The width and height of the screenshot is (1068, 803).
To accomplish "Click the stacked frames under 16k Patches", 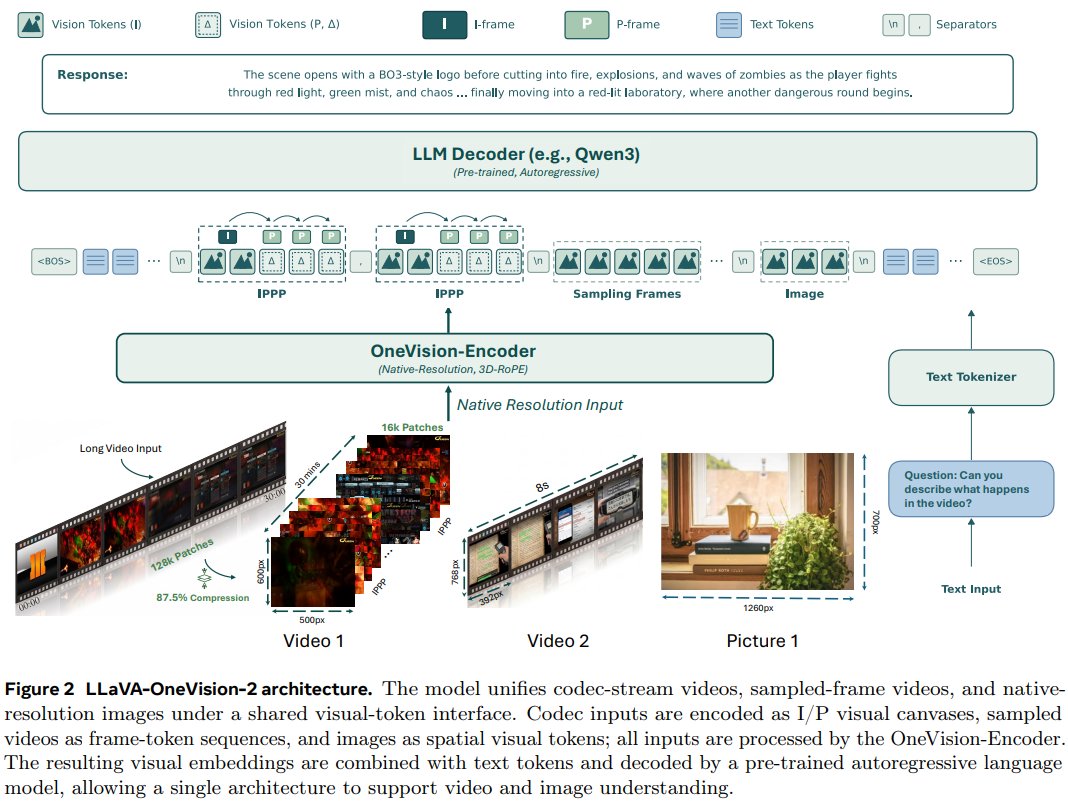I will (x=360, y=521).
